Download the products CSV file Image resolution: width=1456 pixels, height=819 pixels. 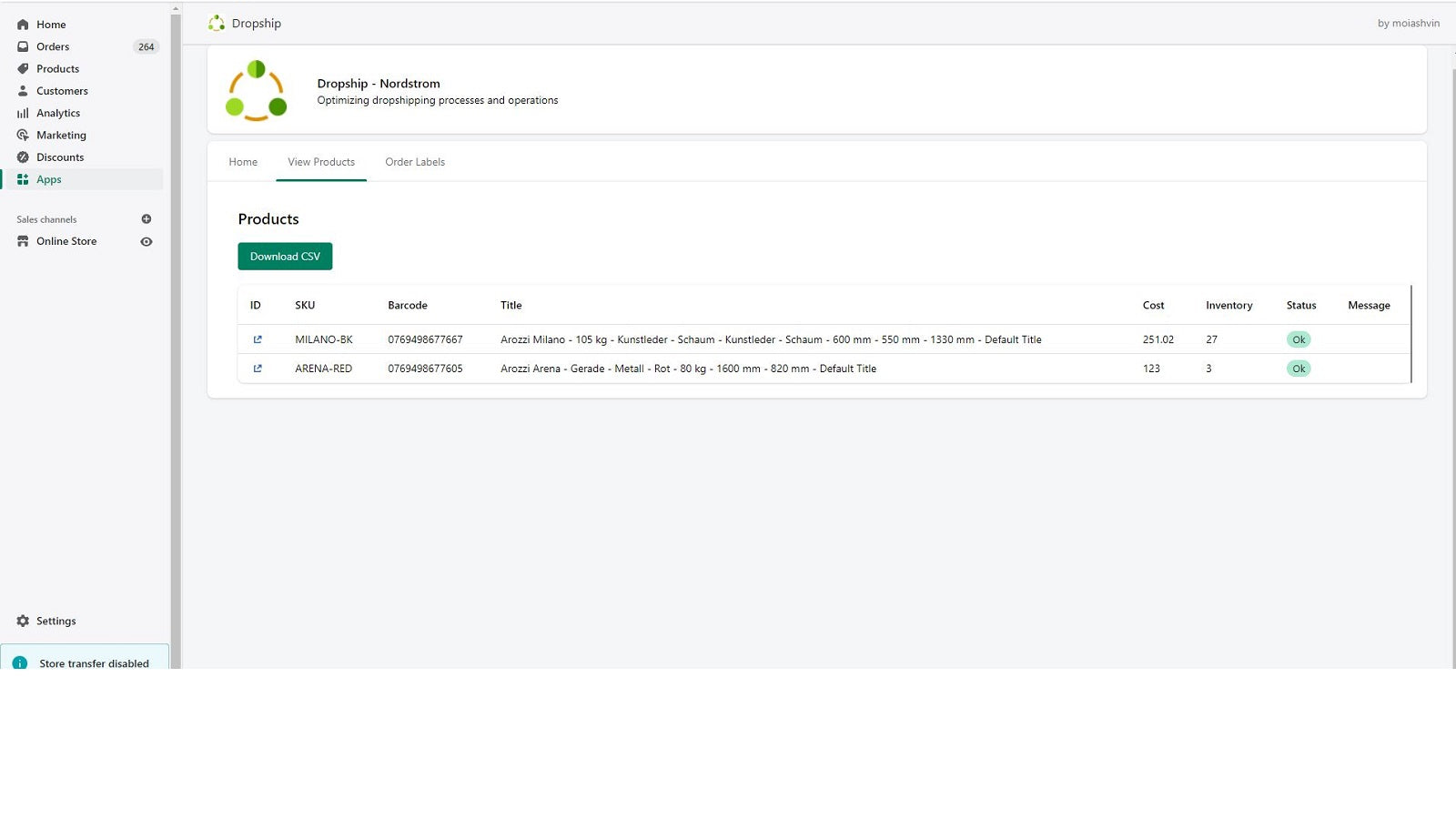pos(285,257)
